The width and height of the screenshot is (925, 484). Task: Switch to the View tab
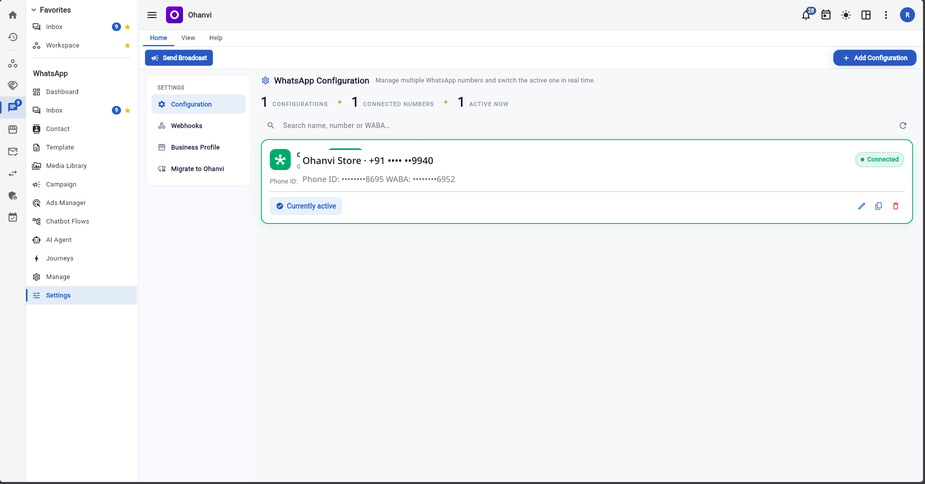pyautogui.click(x=188, y=38)
